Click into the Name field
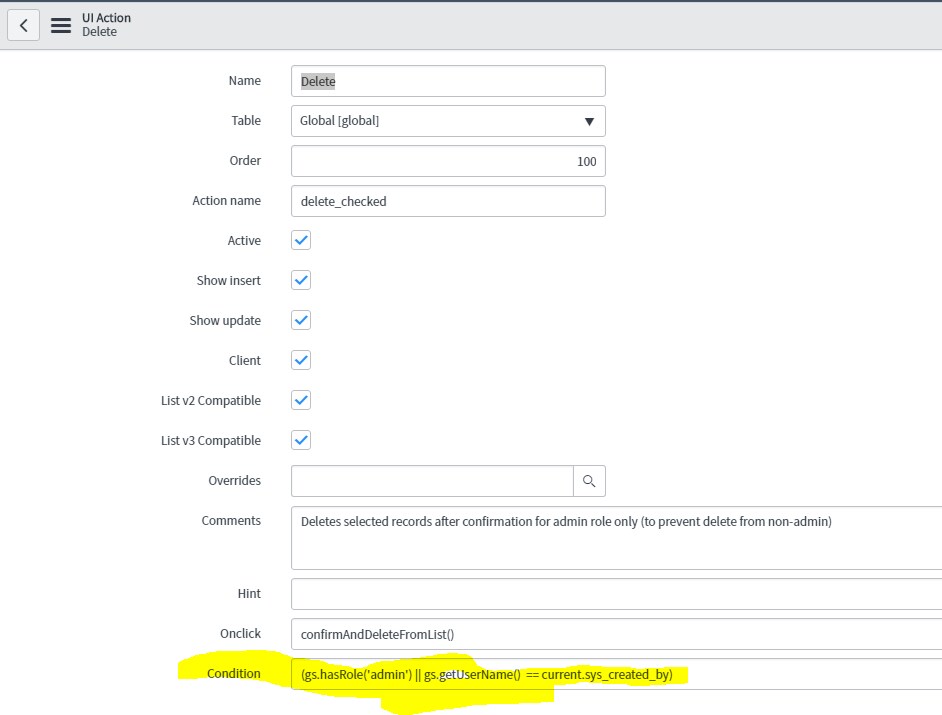 (448, 81)
